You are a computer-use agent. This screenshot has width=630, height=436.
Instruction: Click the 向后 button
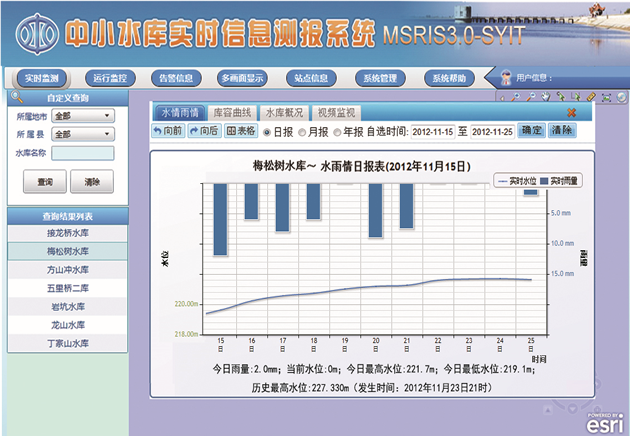[205, 131]
